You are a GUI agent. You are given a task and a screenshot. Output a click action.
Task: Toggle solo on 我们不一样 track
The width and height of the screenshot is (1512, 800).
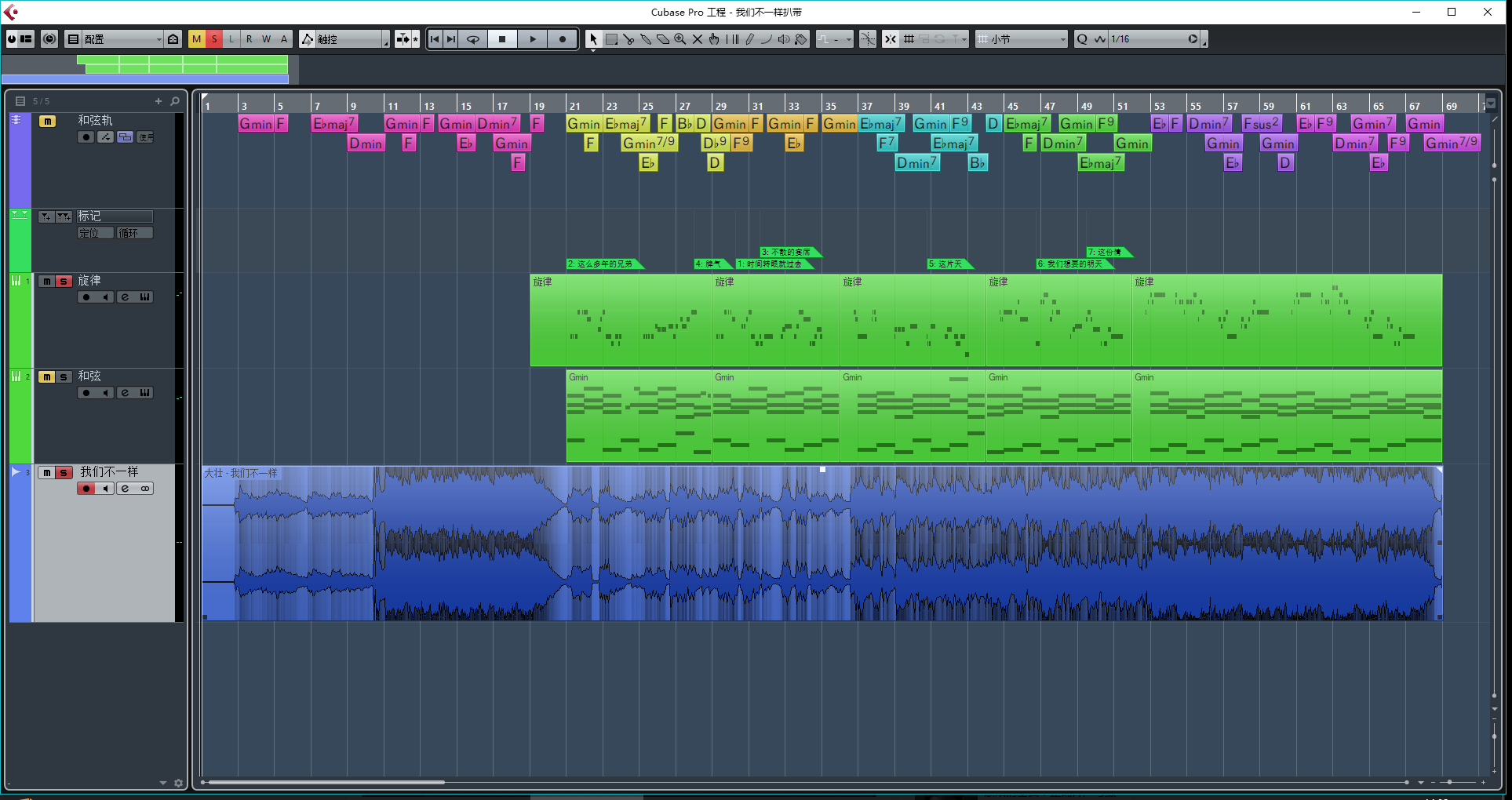64,473
